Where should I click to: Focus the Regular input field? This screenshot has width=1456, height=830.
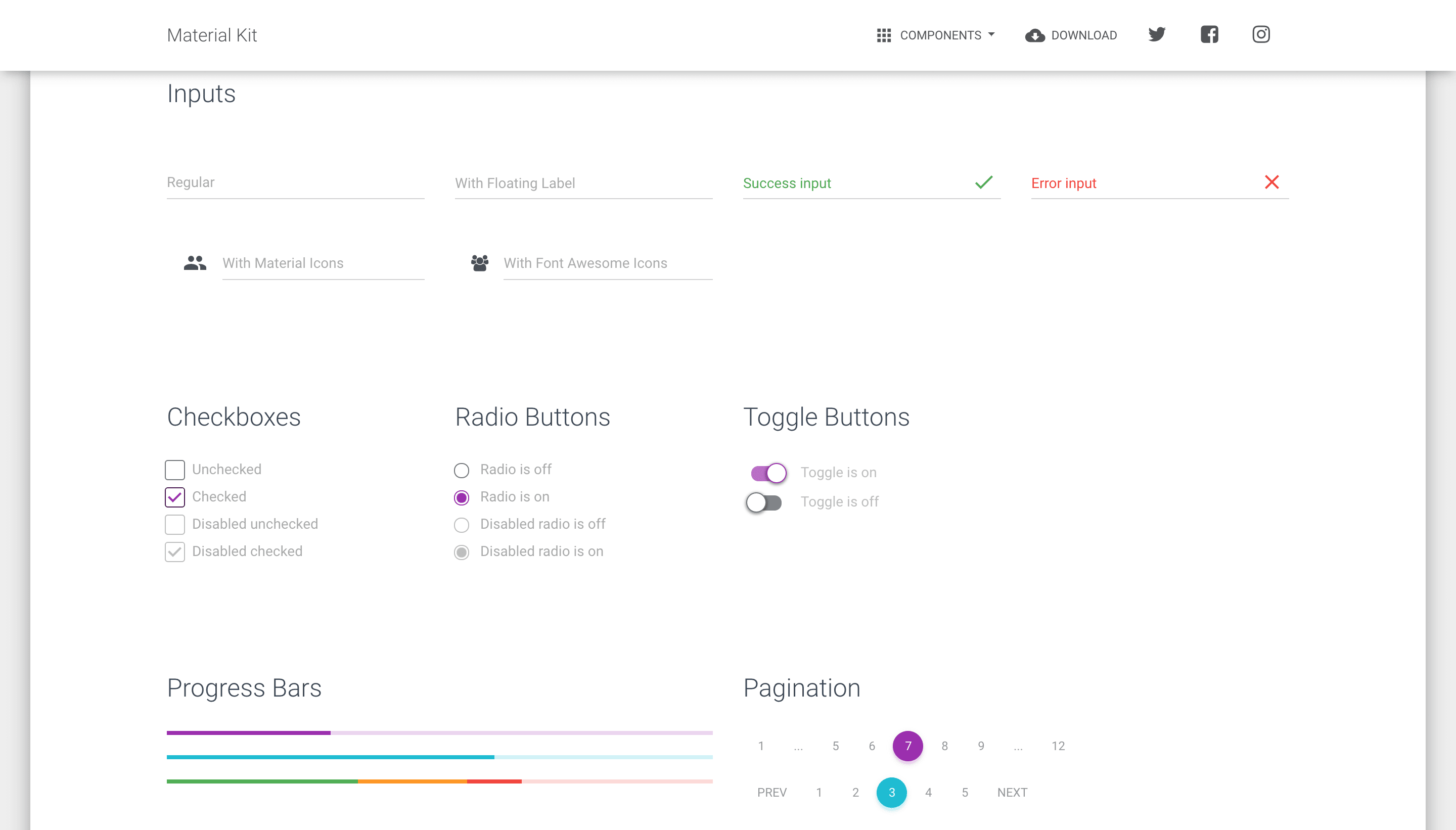click(x=295, y=182)
